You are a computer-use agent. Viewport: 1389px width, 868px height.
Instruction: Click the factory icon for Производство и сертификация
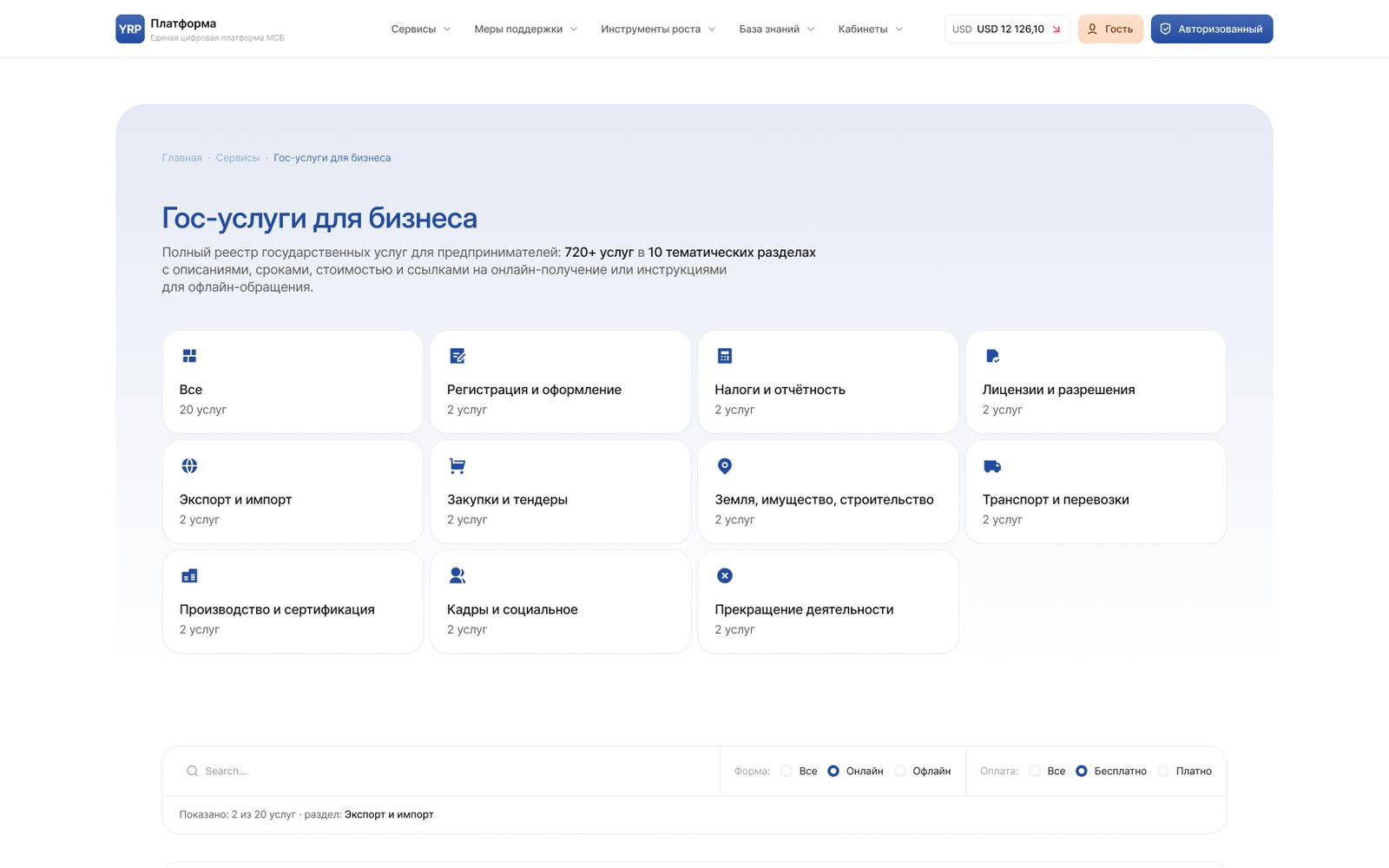tap(189, 575)
